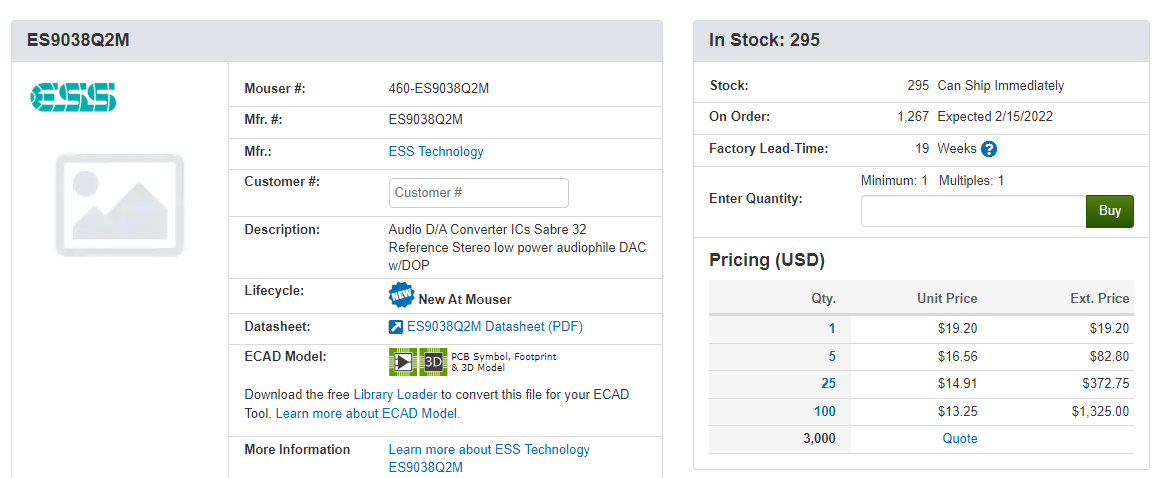This screenshot has width=1161, height=478.
Task: Click the Mfr. # value ES9038Q2M
Action: coord(426,119)
